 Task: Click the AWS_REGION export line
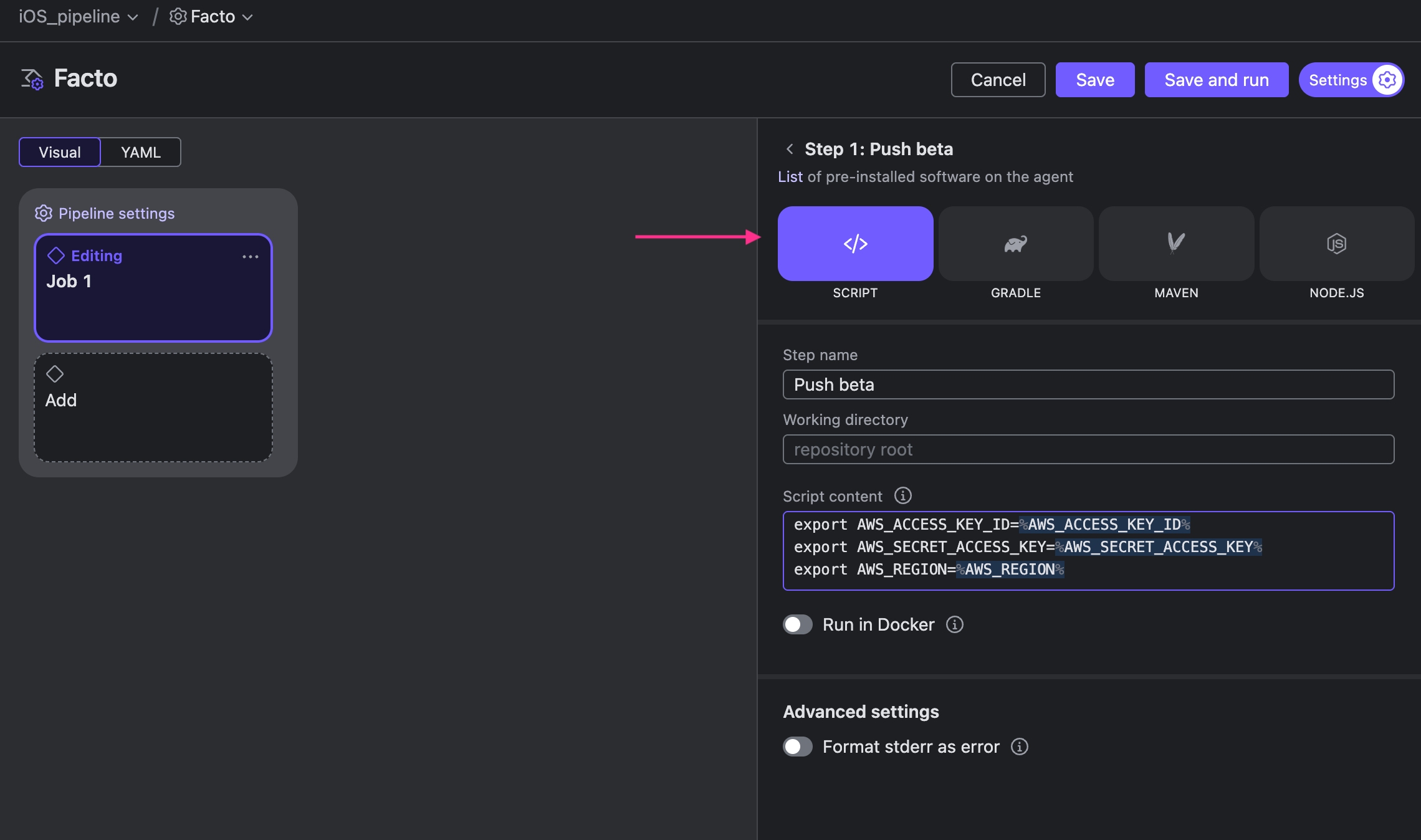(929, 570)
